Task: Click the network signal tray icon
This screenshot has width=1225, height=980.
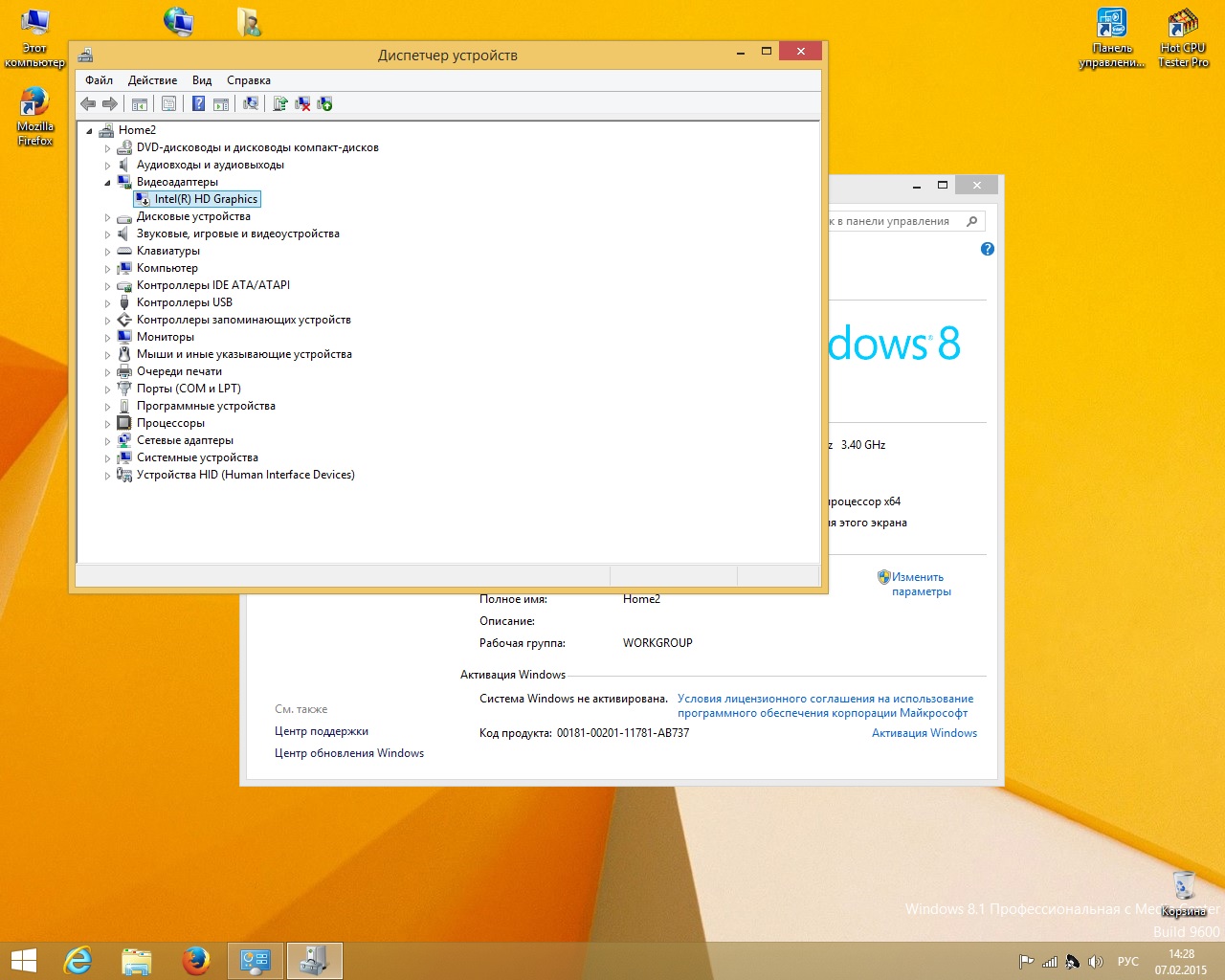Action: [x=1050, y=962]
